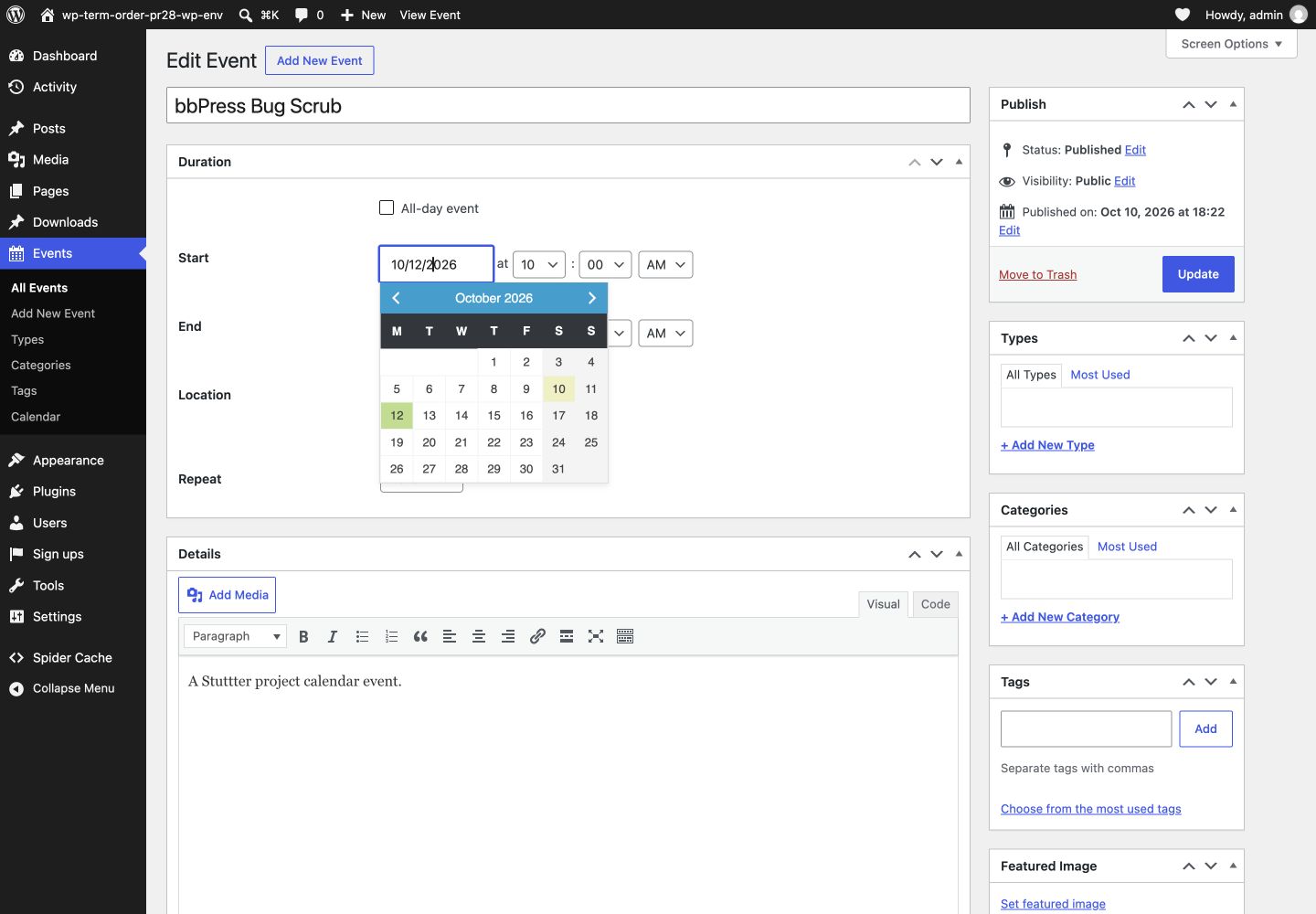Insert a bulleted list
The image size is (1316, 914).
pos(362,636)
